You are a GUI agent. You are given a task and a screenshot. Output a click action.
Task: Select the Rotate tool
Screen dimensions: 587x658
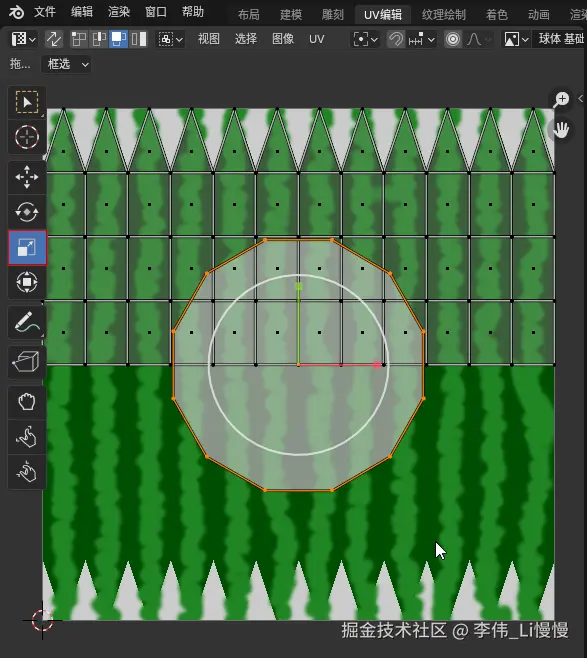[27, 212]
